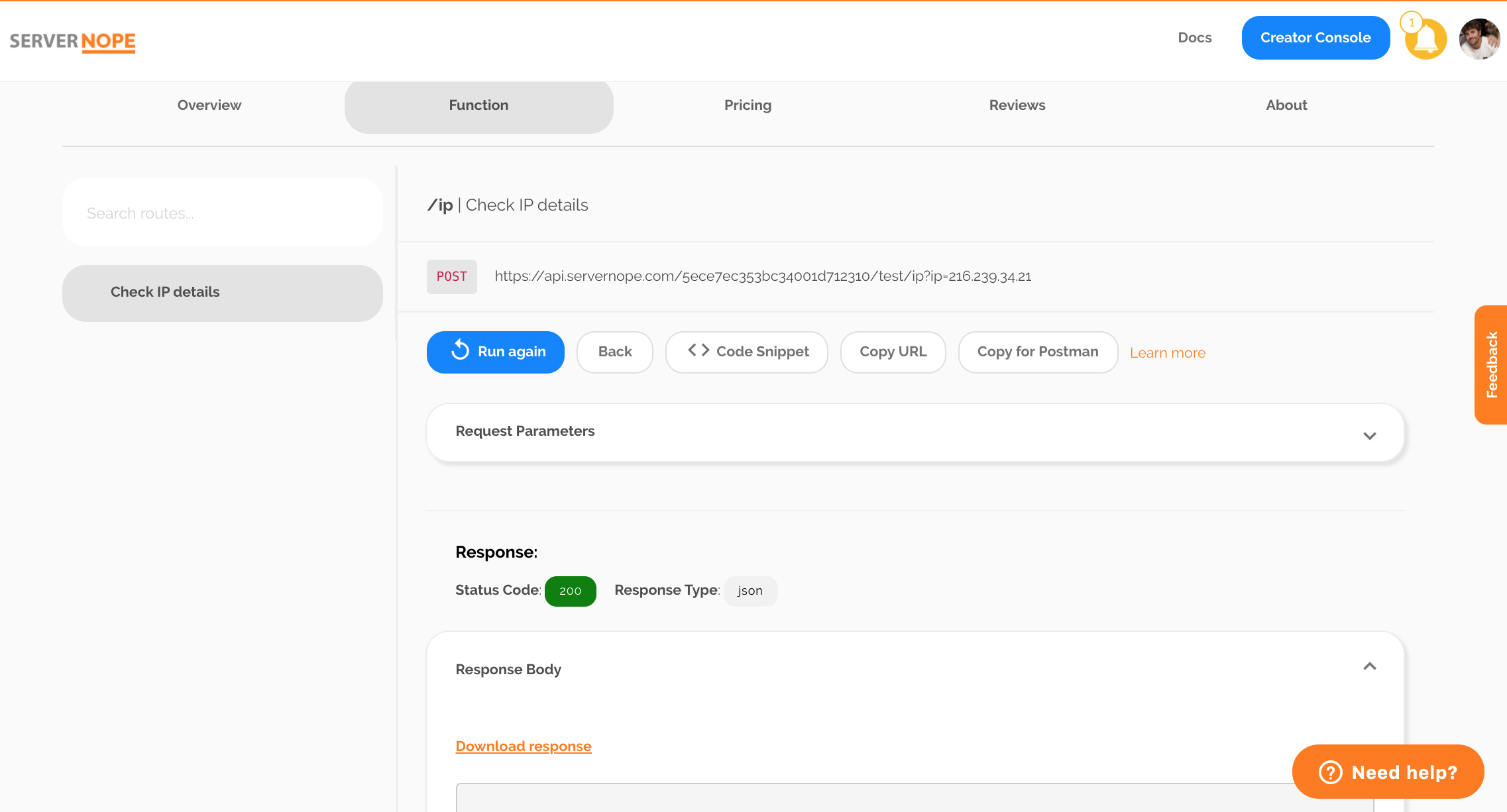Open the profile avatar menu

(1479, 38)
